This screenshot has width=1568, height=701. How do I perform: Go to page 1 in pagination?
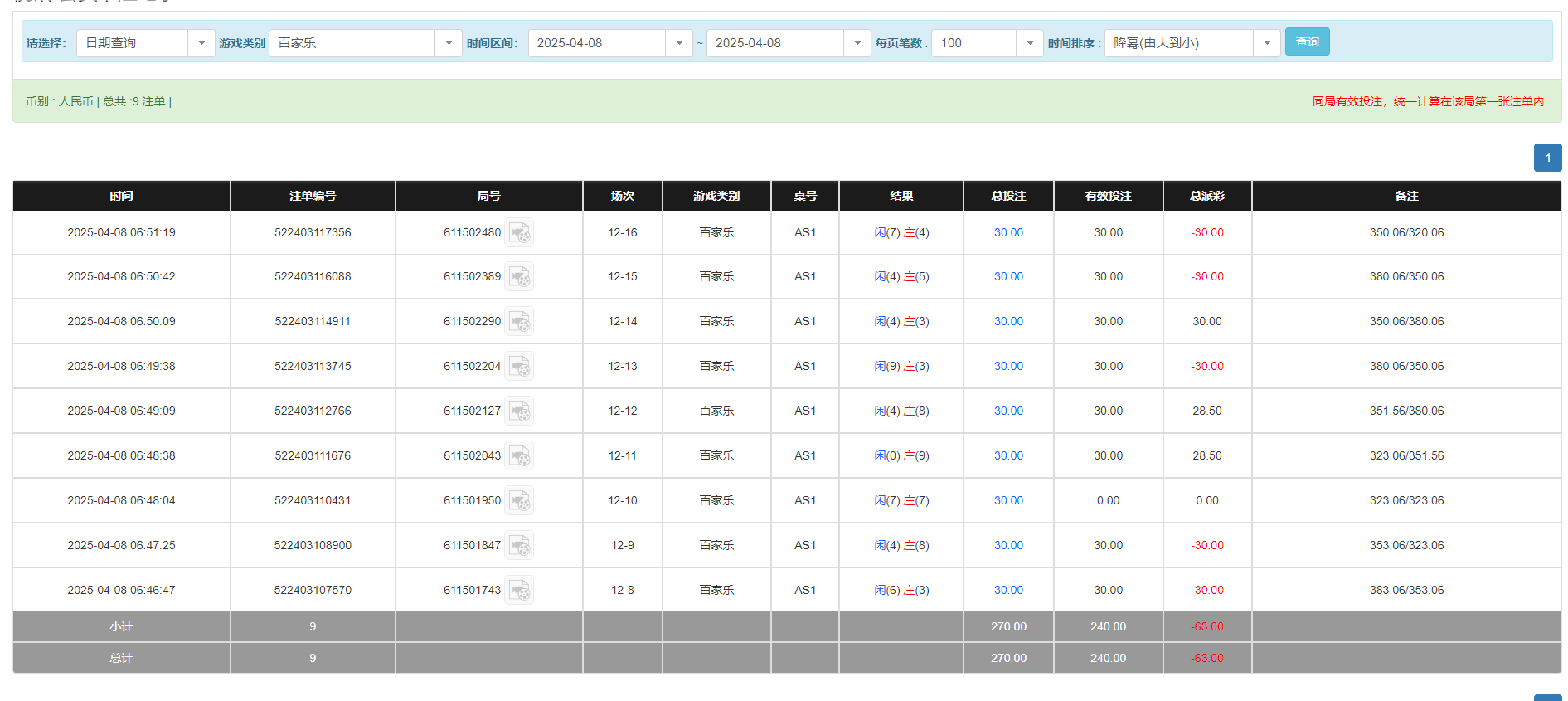1547,158
